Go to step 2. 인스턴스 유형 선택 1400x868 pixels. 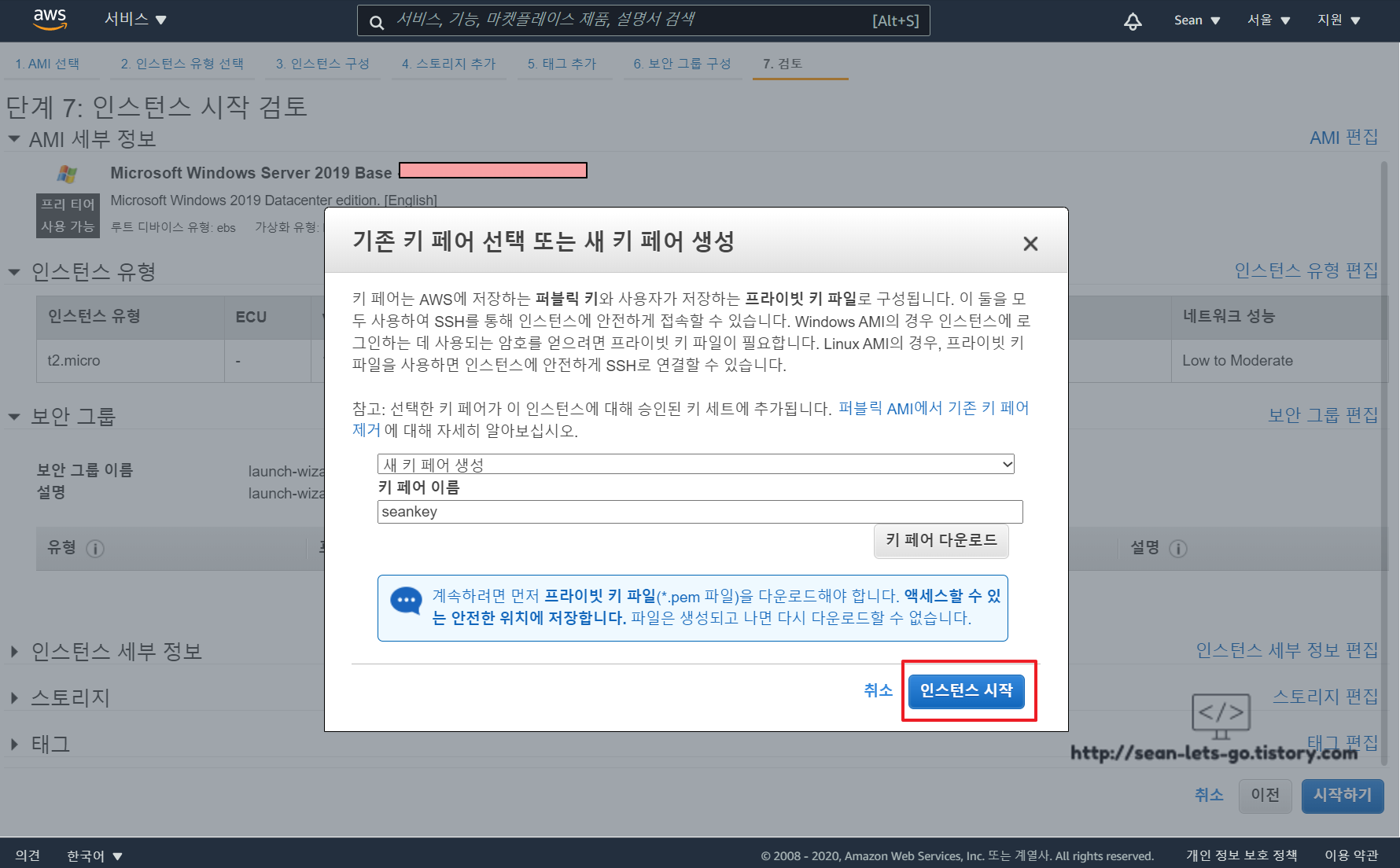[182, 64]
